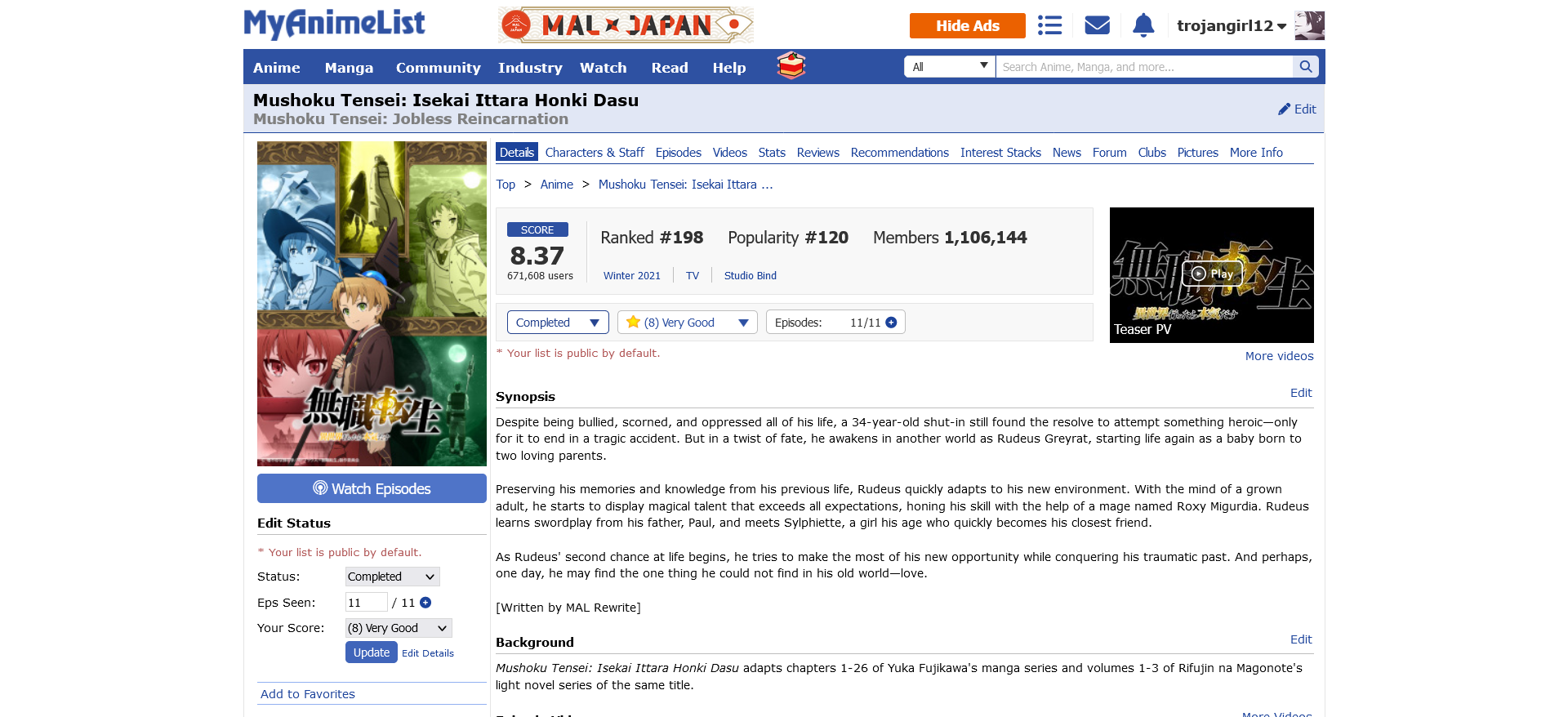Click the plus icon next to 11/11 episodes
Screen dimensions: 1568x717
891,323
